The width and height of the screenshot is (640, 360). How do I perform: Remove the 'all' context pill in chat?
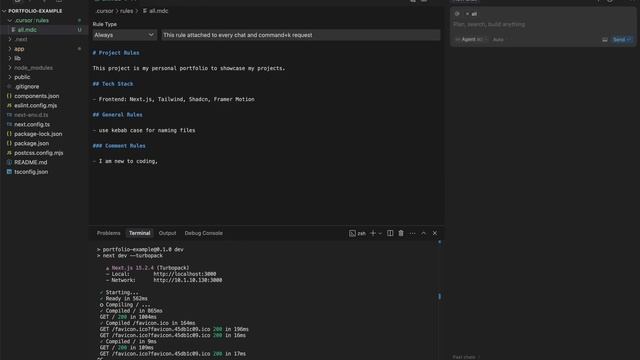pos(467,14)
